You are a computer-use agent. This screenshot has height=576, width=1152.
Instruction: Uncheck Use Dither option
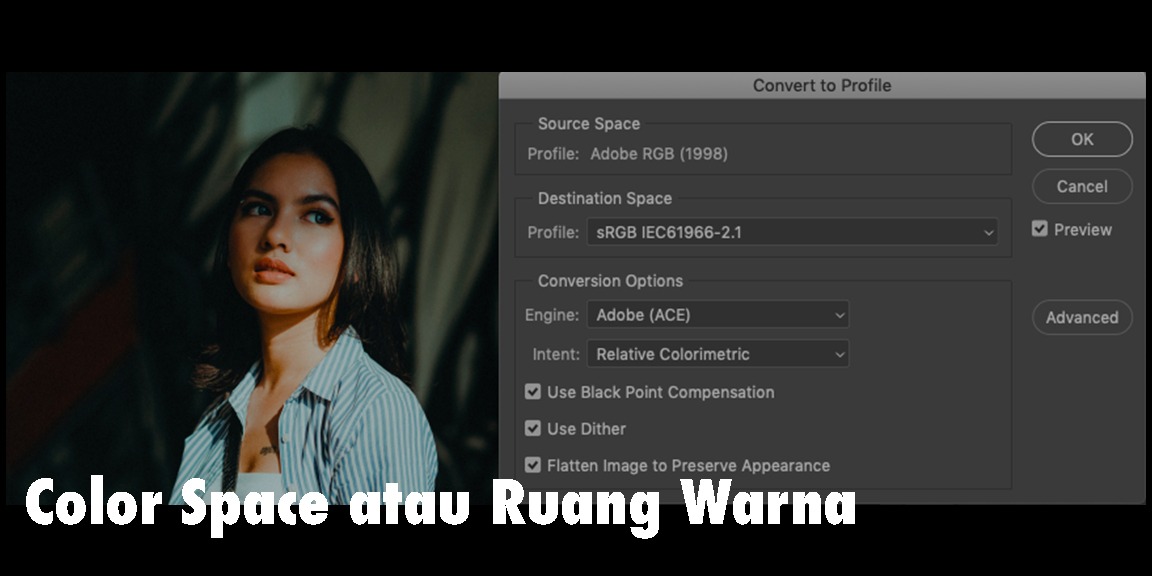(533, 428)
